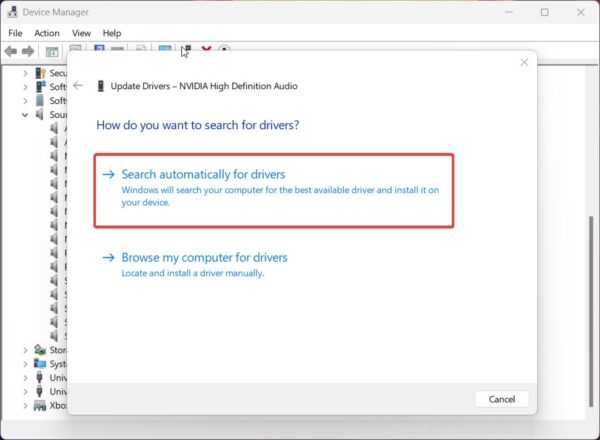600x440 pixels.
Task: Expand the Stor… tree category
Action: click(x=25, y=350)
